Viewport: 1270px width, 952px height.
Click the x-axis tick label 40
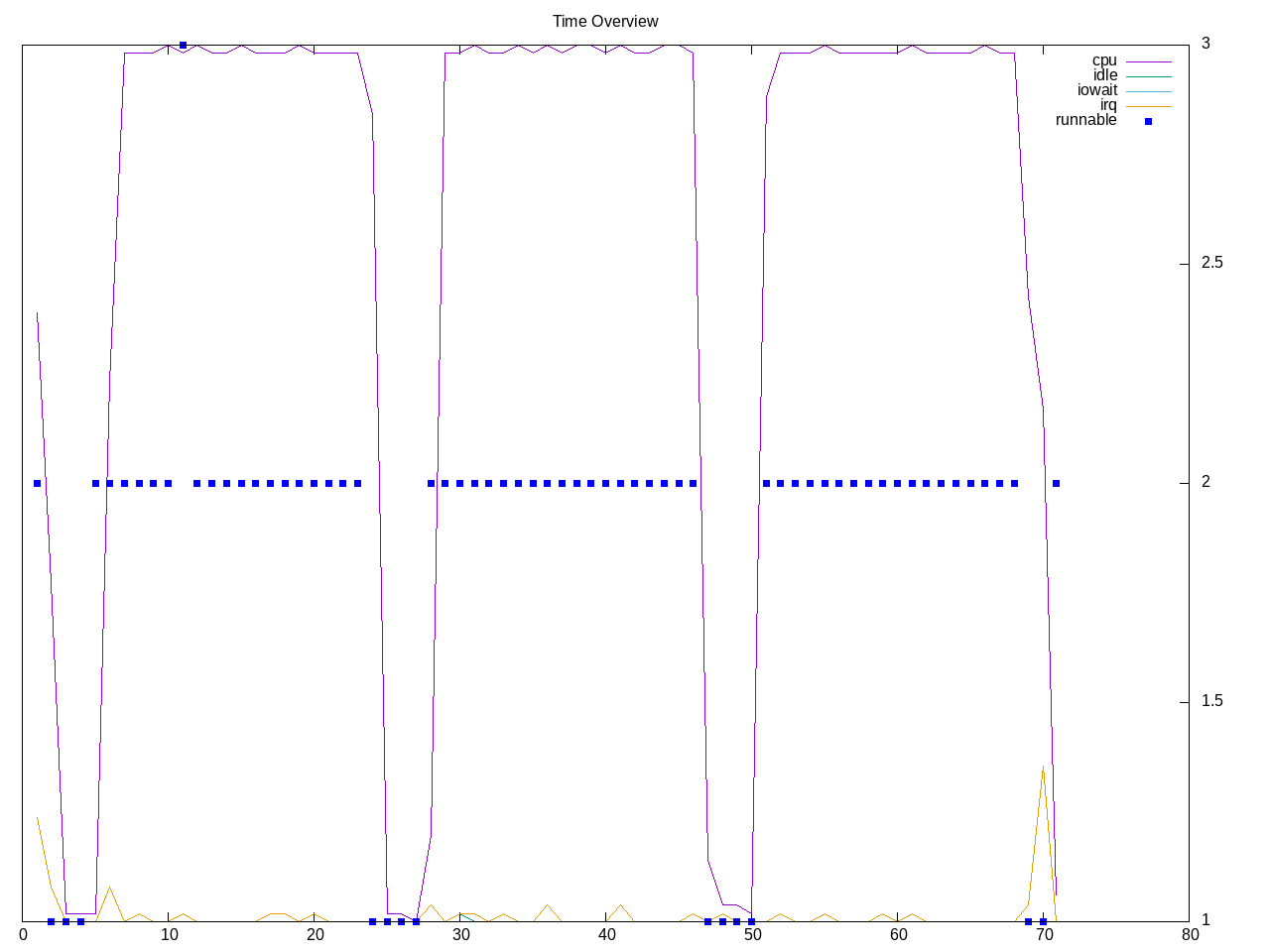click(606, 934)
